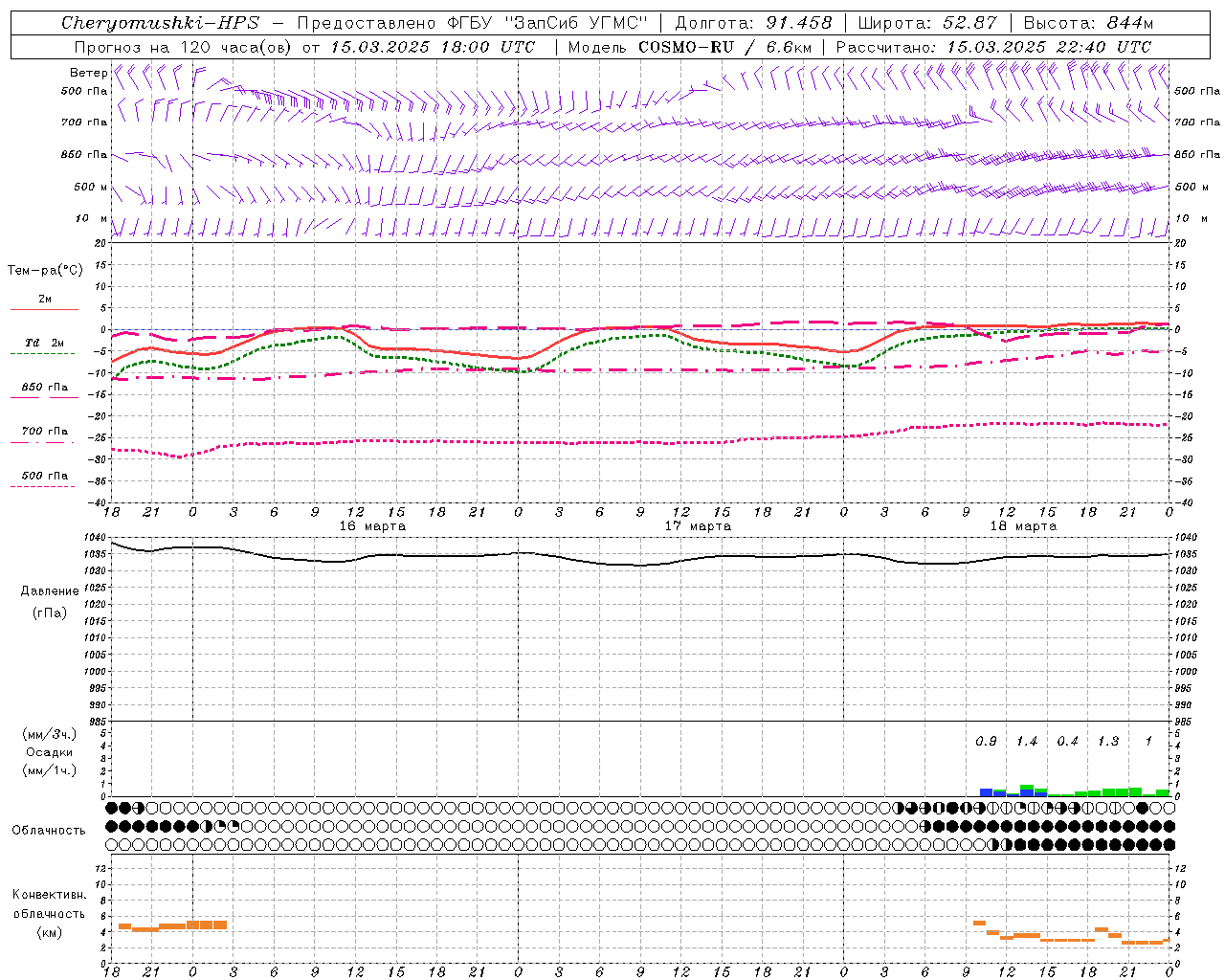Click the 16 марта date label
Screen dimensions: 1225x980
372,526
